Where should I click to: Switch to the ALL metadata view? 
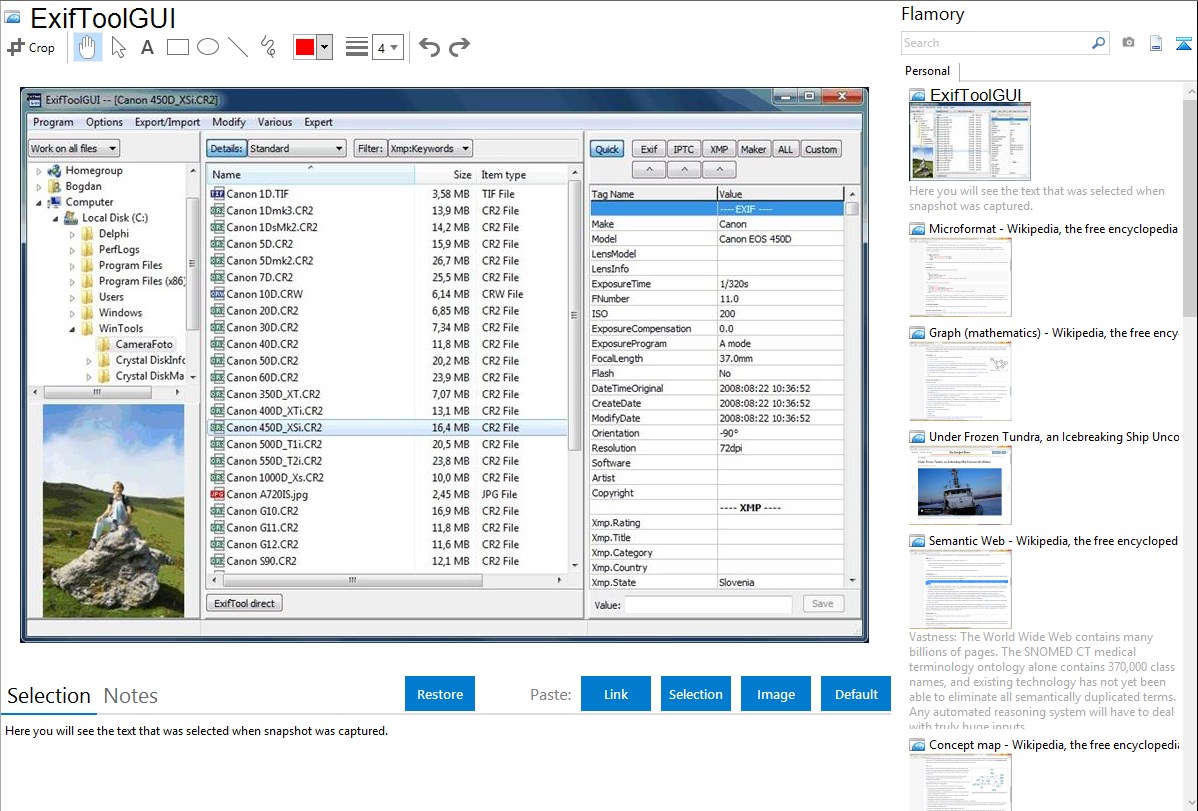pos(785,149)
